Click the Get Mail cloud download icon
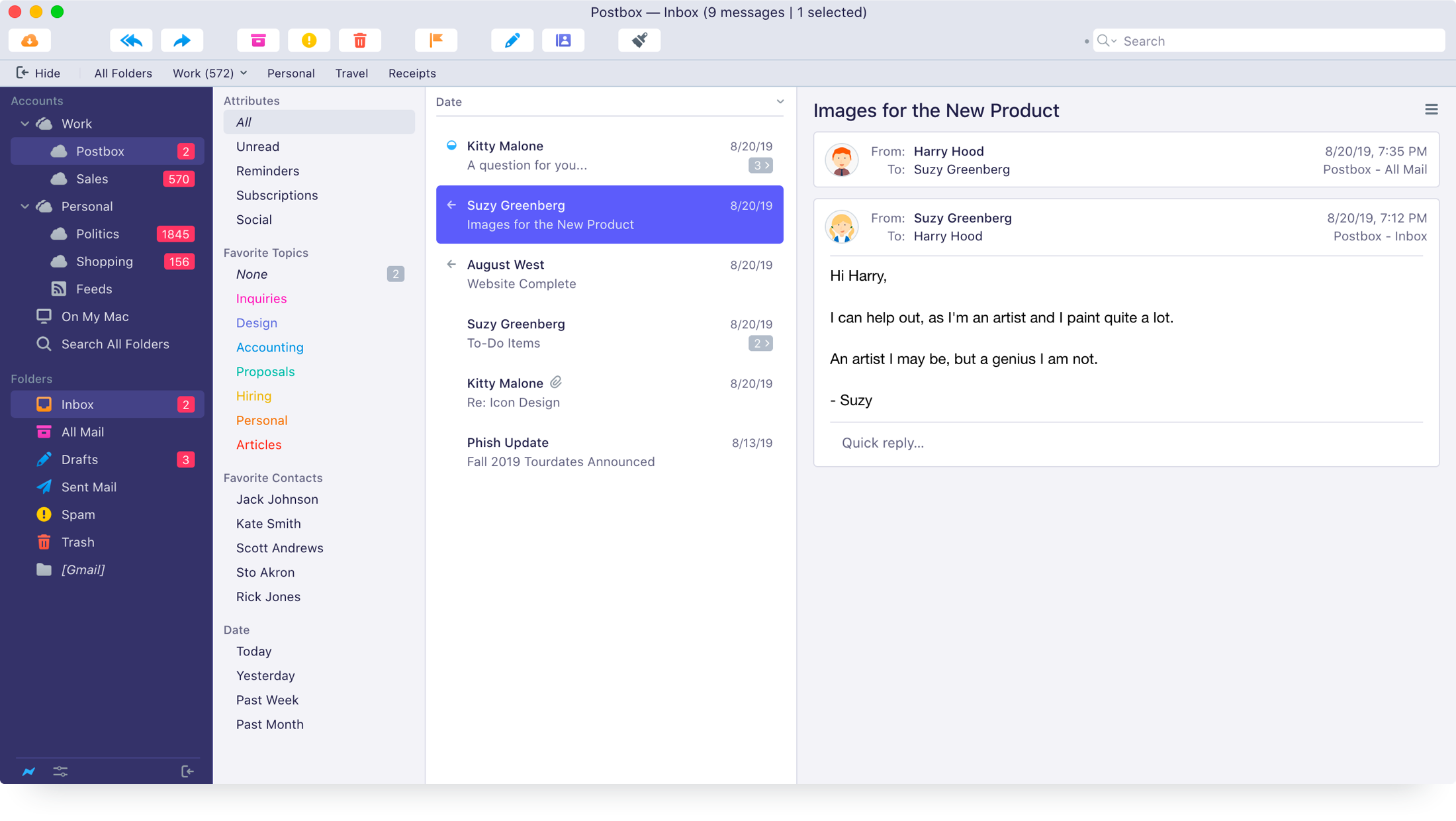 tap(30, 41)
